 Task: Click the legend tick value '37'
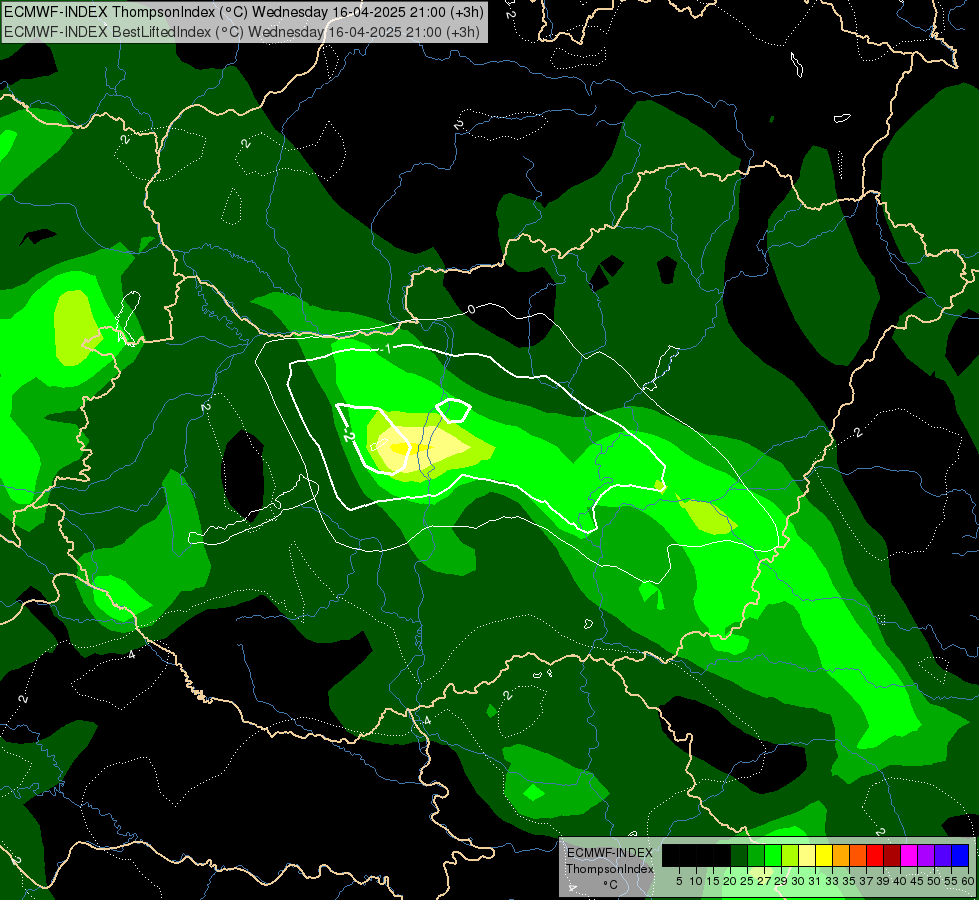click(x=865, y=881)
